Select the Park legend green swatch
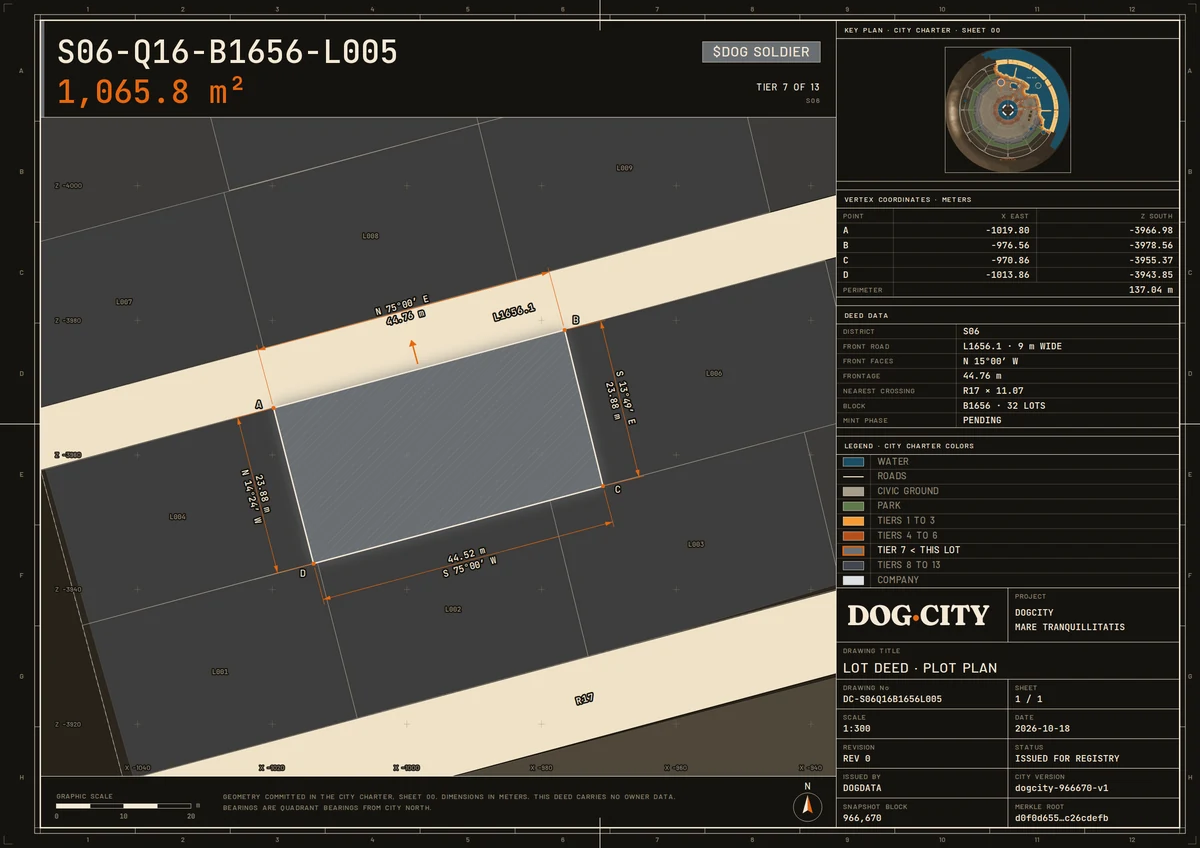1200x848 pixels. click(853, 506)
